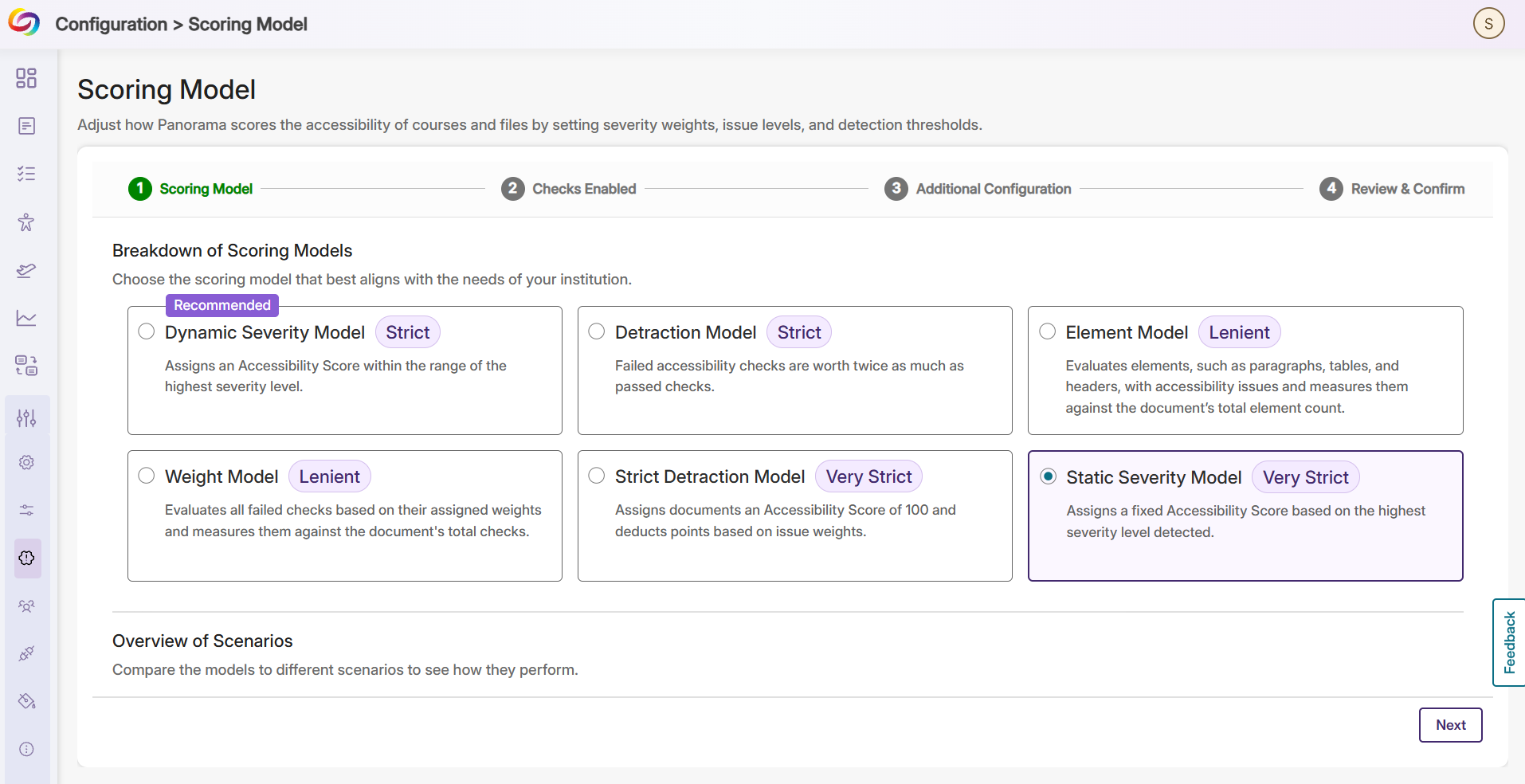
Task: Click the 'Assigns a fixed Accessibility Score' description
Action: point(1246,521)
